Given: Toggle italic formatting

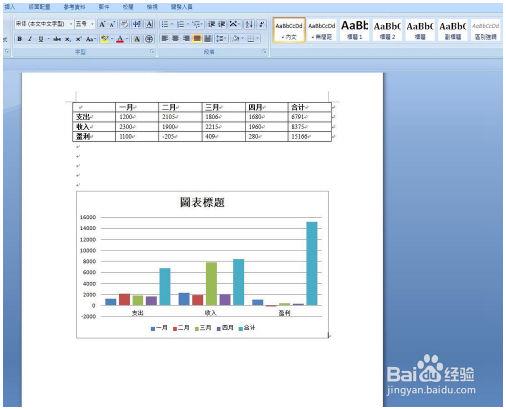Looking at the screenshot, I should (30, 39).
